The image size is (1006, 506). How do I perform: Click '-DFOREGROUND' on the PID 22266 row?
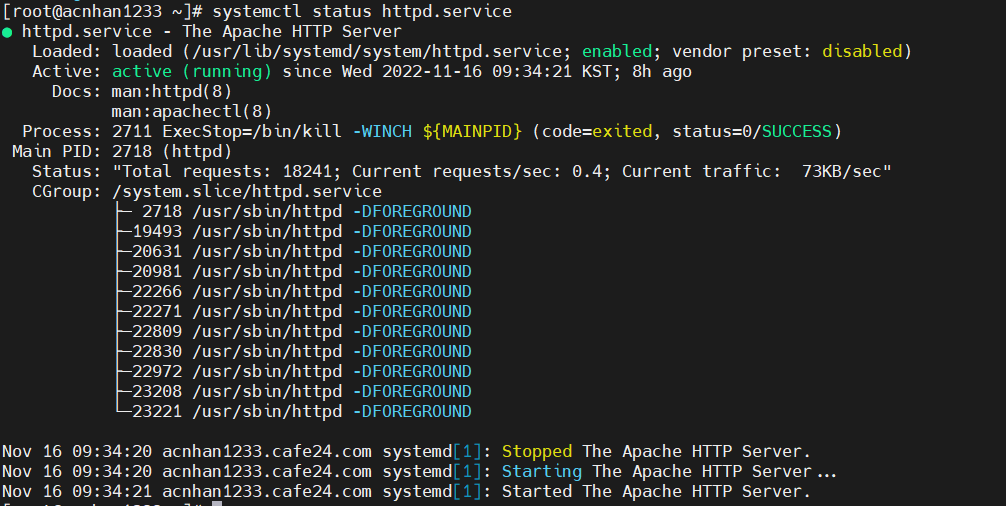click(x=412, y=291)
